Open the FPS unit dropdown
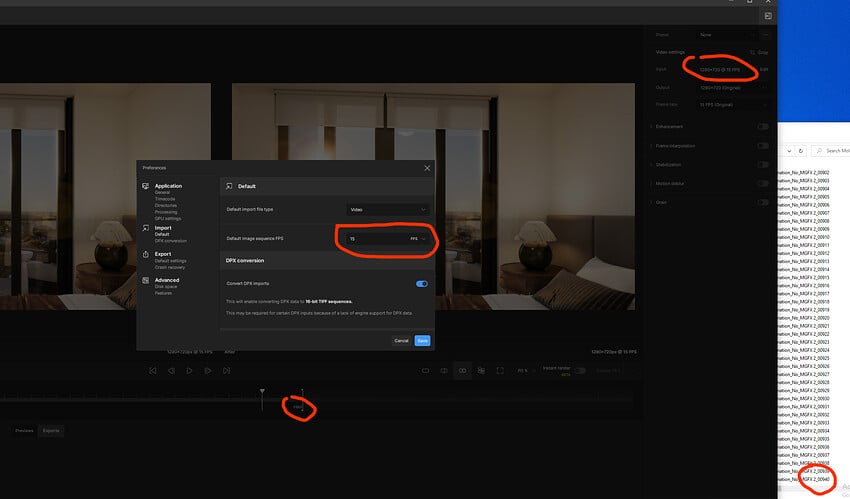The height and width of the screenshot is (499, 850). click(418, 239)
